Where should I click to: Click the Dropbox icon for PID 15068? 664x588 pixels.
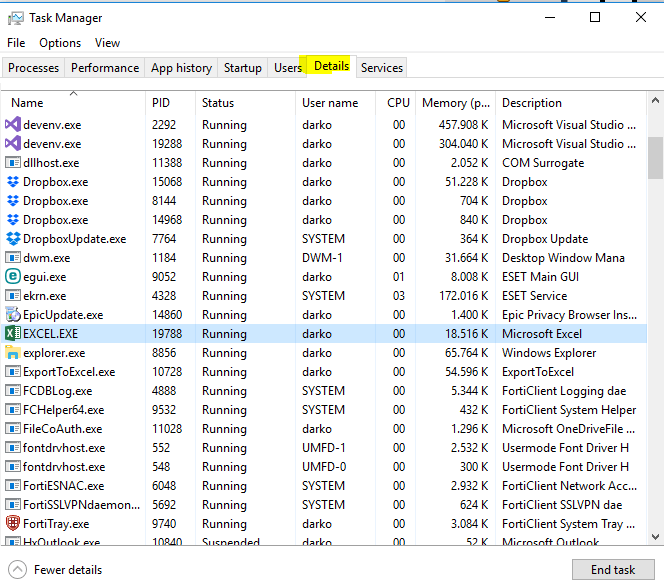(x=13, y=182)
